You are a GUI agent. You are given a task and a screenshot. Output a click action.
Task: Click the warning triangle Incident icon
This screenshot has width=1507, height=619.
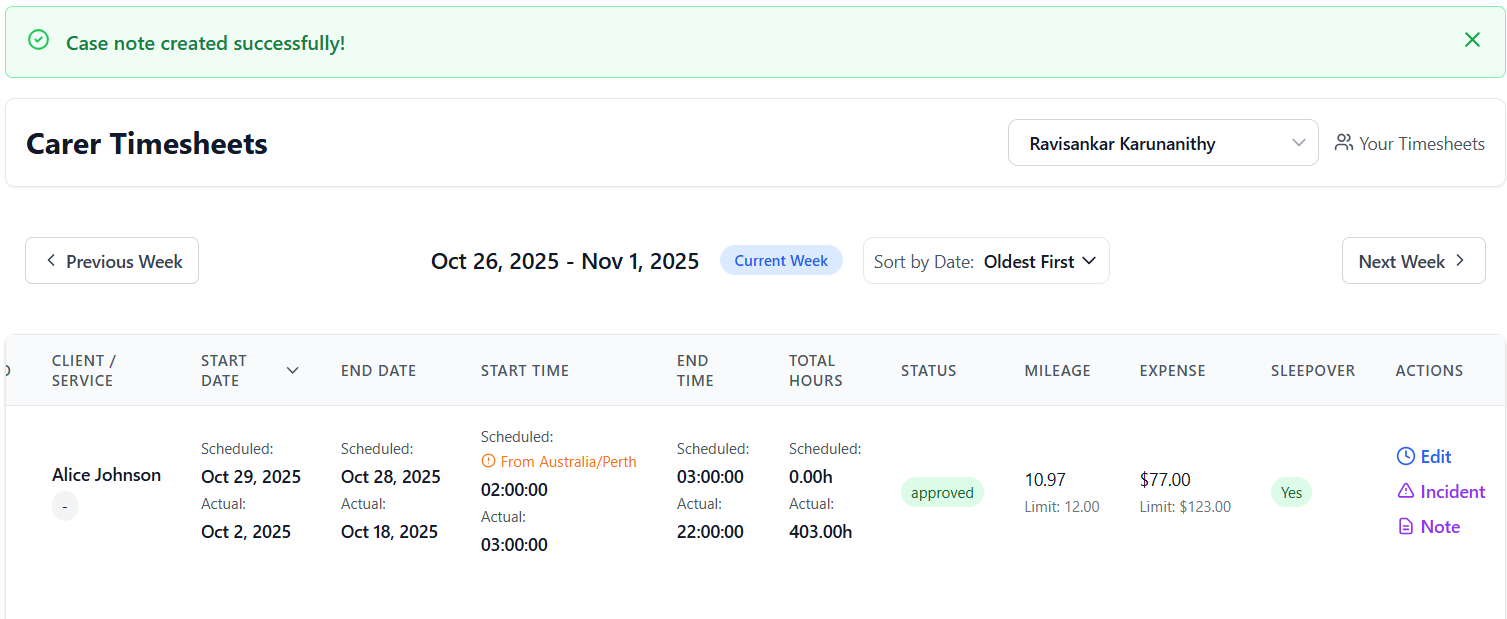(x=1406, y=491)
